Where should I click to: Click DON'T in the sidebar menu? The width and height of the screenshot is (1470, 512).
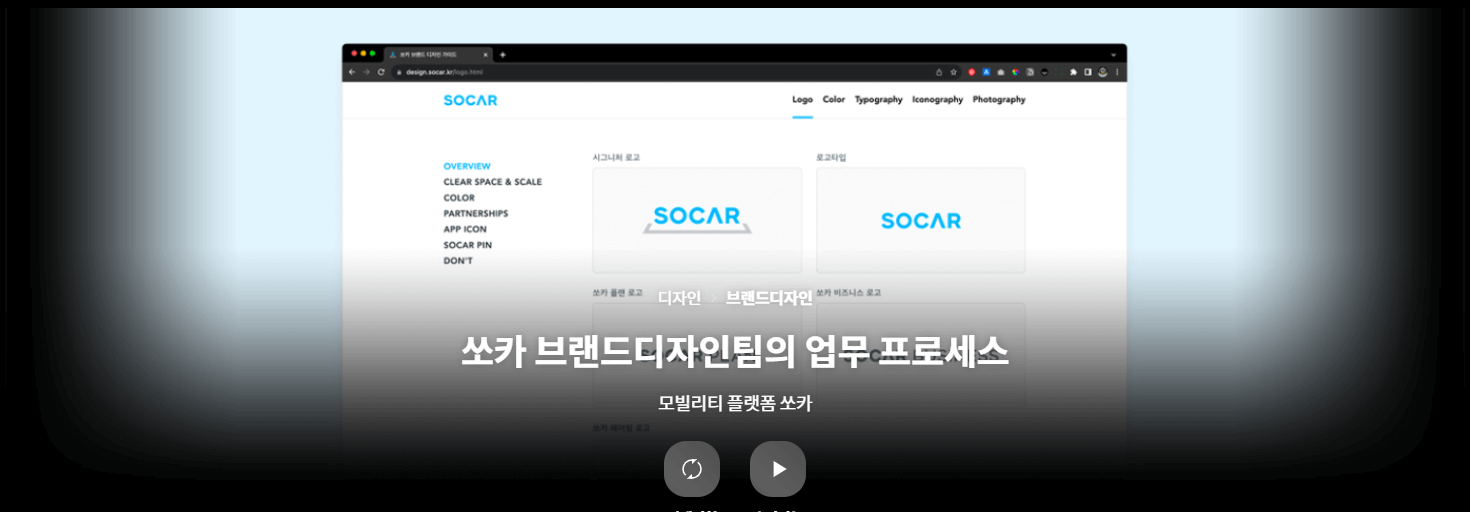[458, 261]
